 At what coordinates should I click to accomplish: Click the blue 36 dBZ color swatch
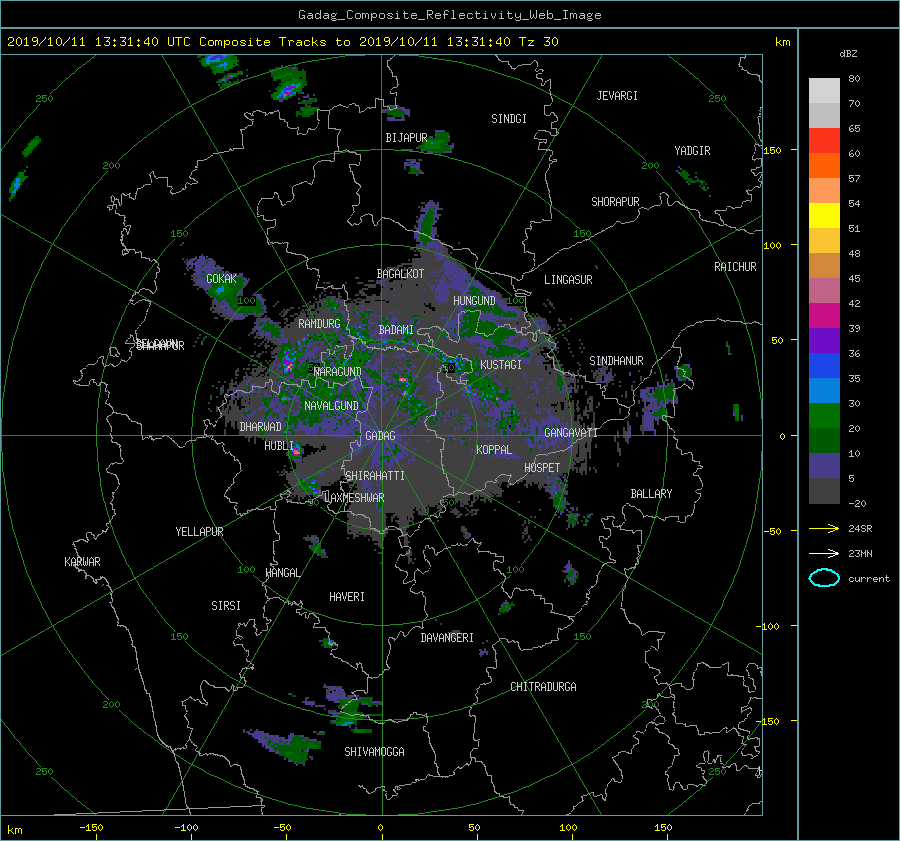tap(824, 366)
